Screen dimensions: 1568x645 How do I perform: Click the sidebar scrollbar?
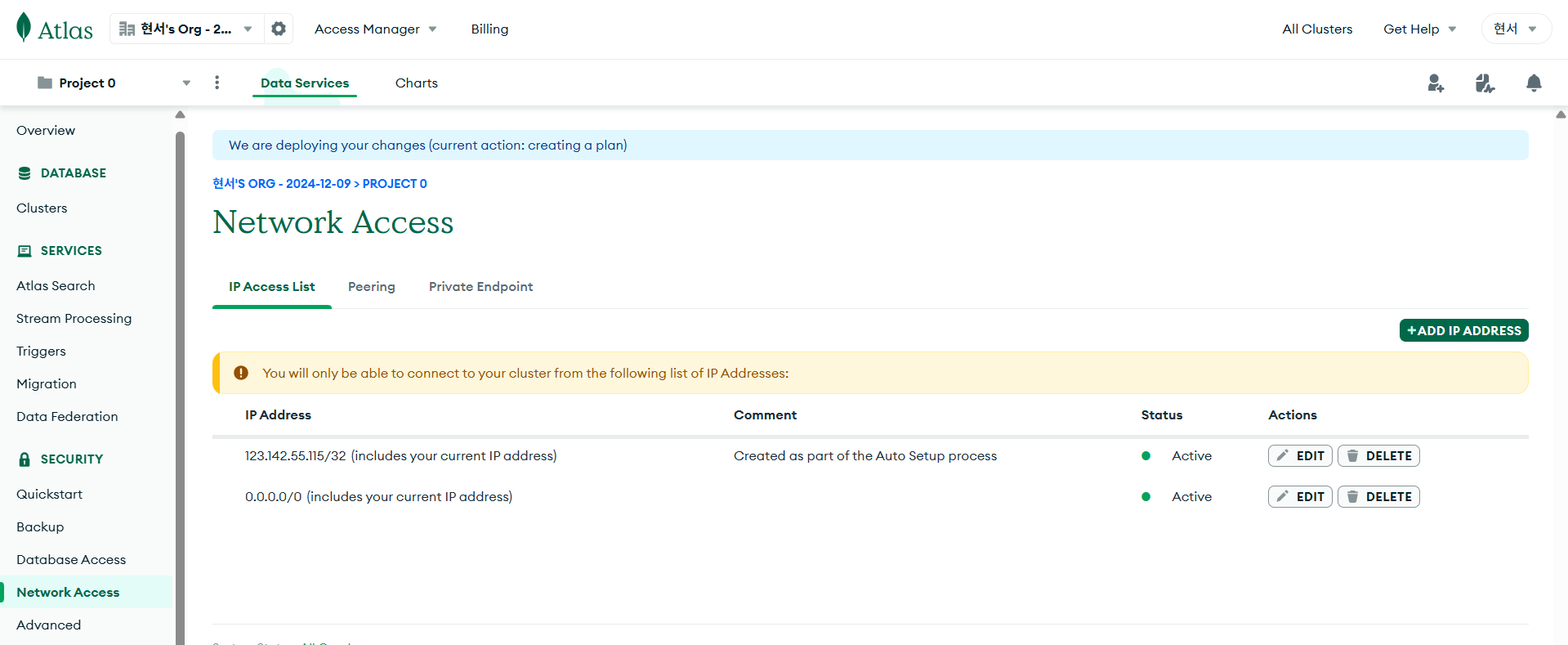tap(180, 388)
